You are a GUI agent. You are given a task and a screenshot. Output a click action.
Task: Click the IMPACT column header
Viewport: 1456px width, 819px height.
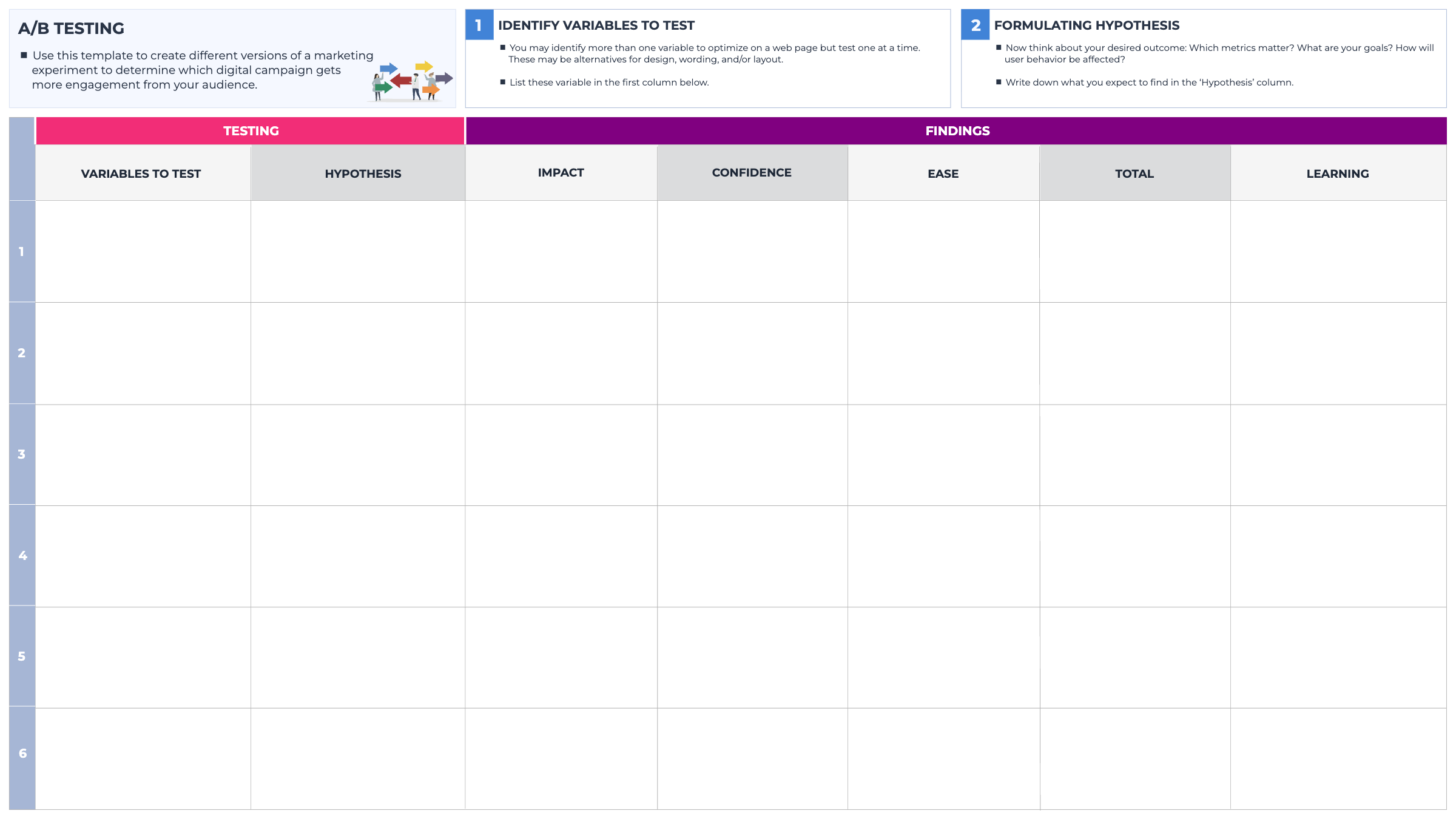pyautogui.click(x=561, y=173)
